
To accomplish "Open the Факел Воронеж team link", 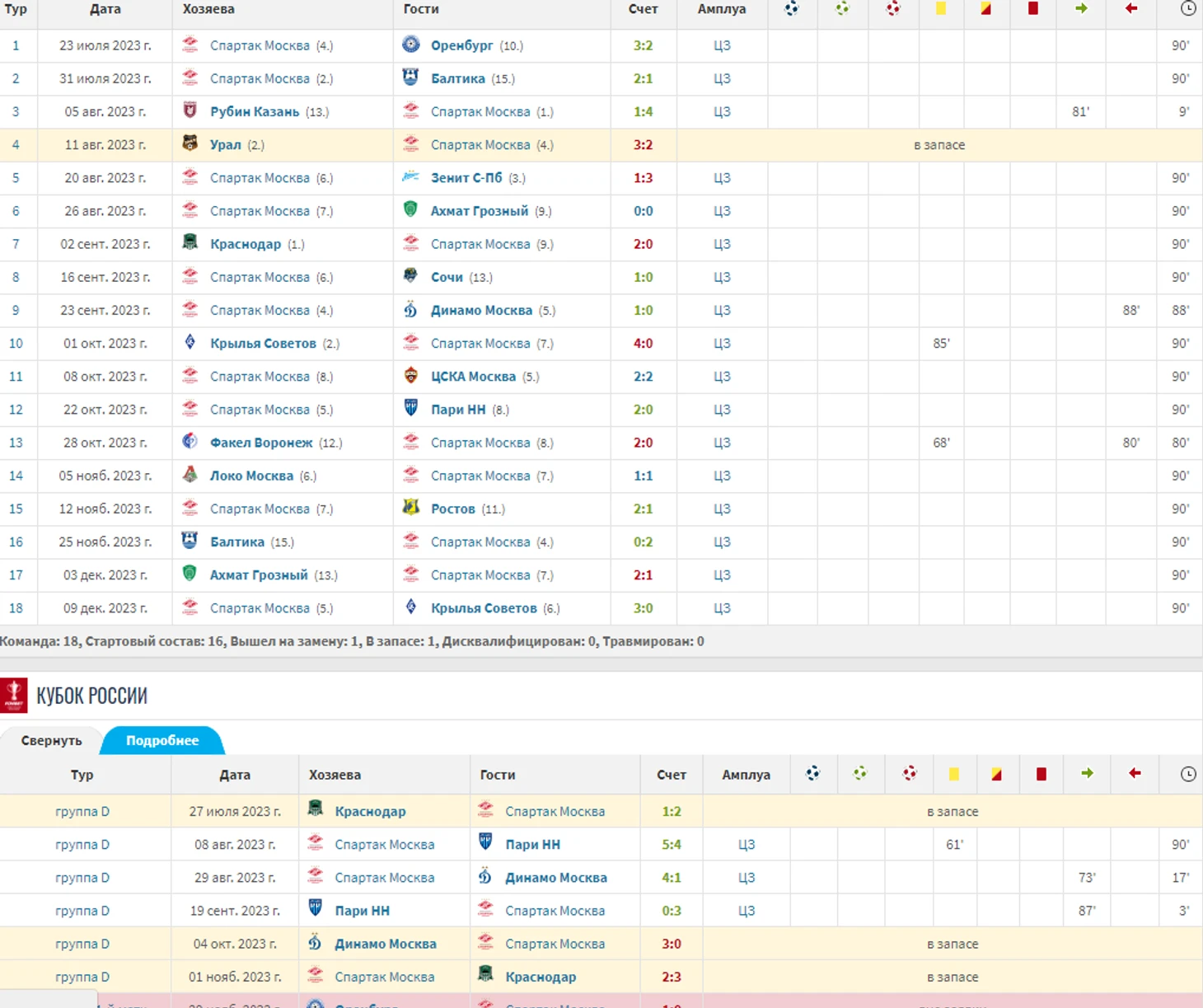I will 261,443.
